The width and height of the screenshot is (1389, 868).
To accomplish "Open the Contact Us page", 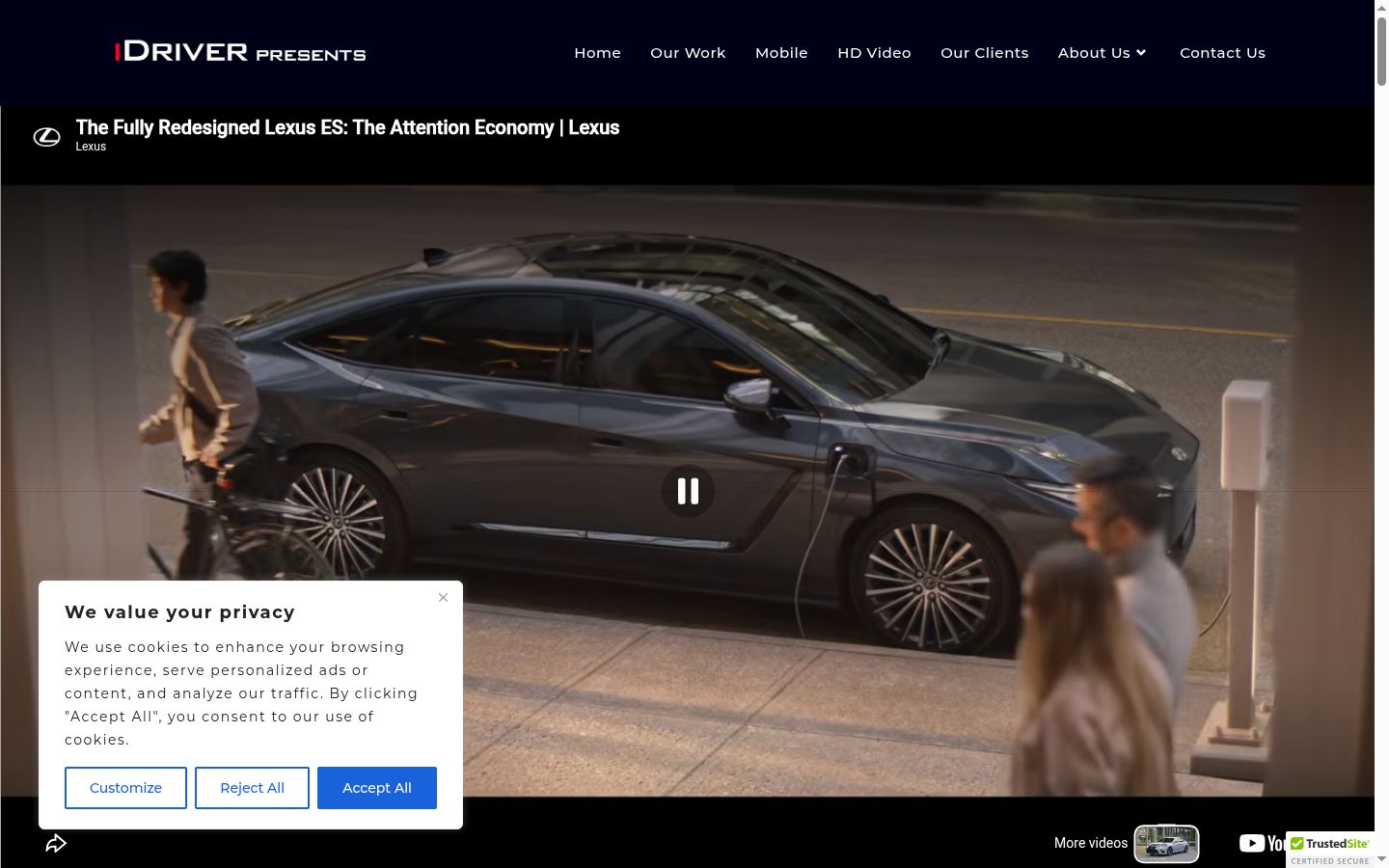I will coord(1222,53).
